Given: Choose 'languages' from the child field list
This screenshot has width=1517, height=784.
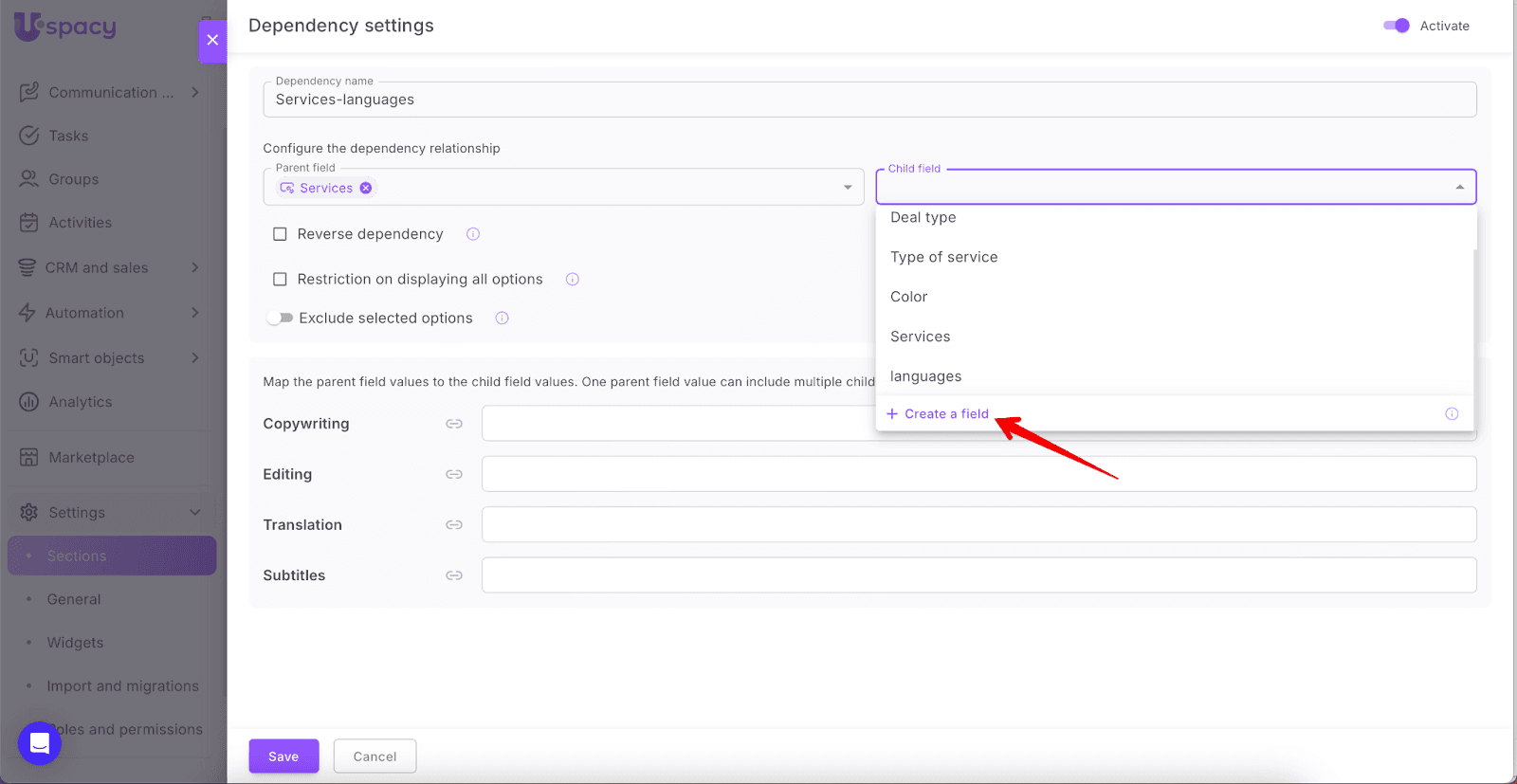Looking at the screenshot, I should click(x=925, y=376).
